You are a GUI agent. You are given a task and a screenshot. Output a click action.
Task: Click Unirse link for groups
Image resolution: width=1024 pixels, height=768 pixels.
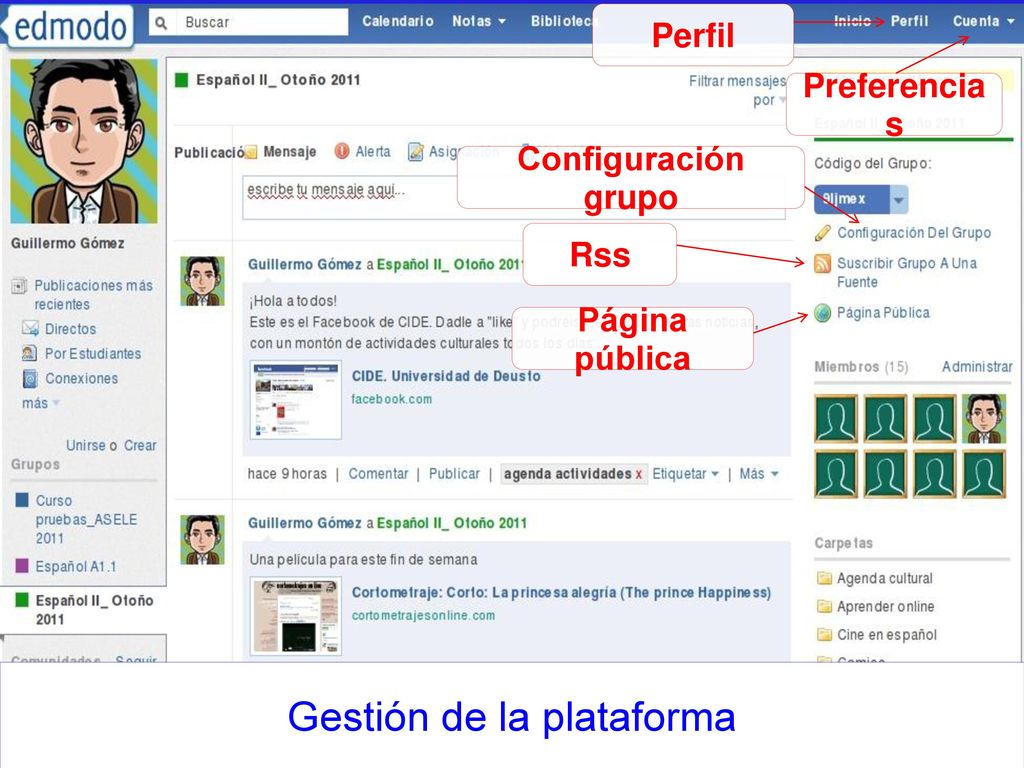(x=86, y=445)
